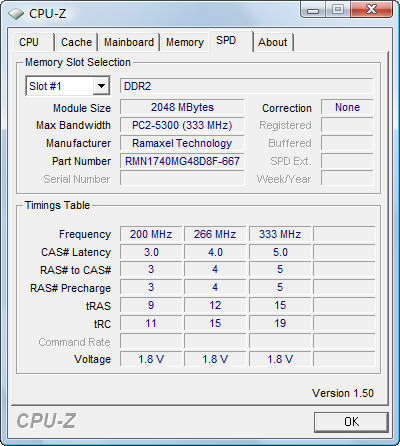This screenshot has width=400, height=446.
Task: Click the Correction value None
Action: 347,107
